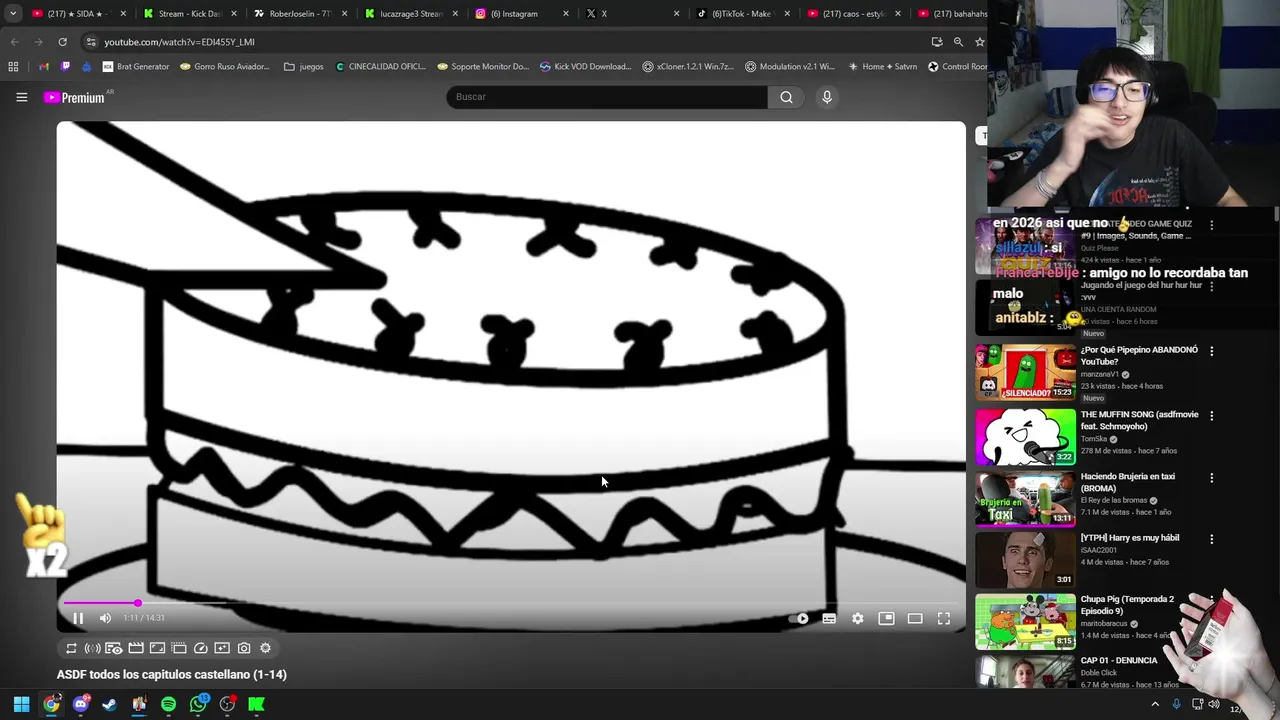Open Steam from the taskbar
This screenshot has width=1280, height=720.
point(109,704)
